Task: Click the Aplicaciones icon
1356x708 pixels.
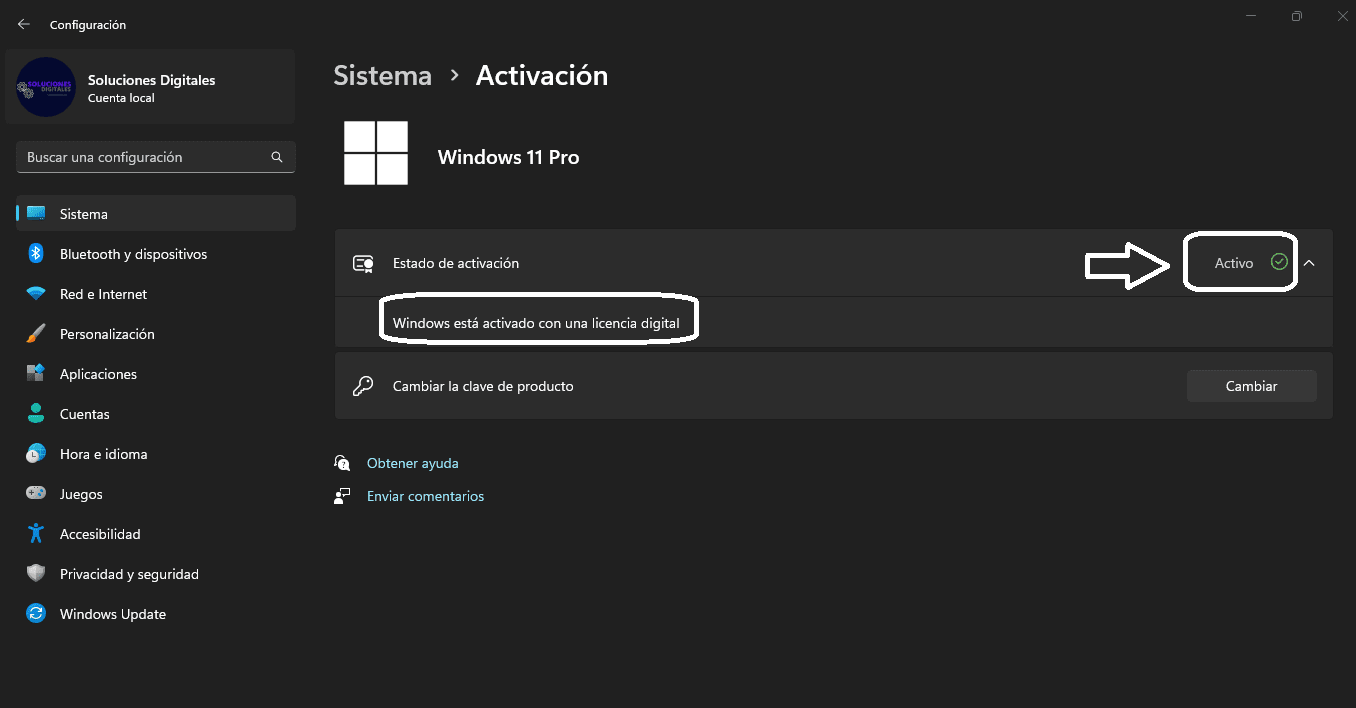Action: 36,374
